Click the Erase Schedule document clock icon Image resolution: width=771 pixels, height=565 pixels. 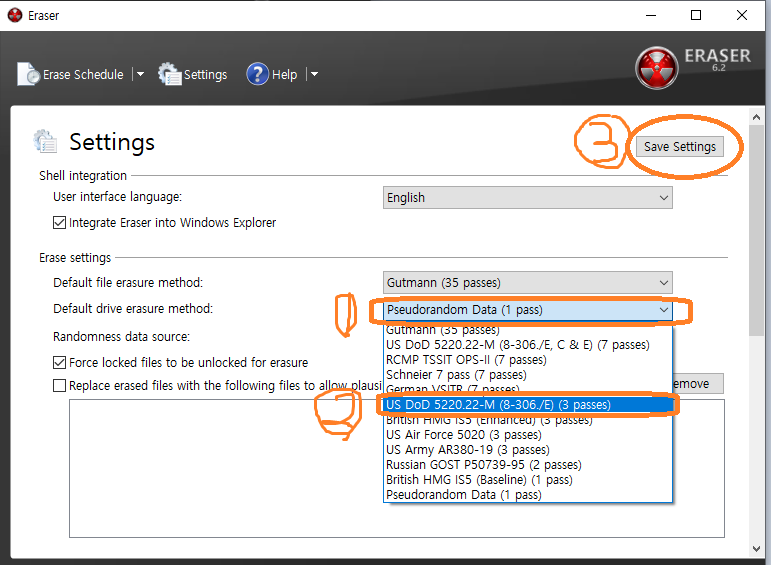(28, 74)
